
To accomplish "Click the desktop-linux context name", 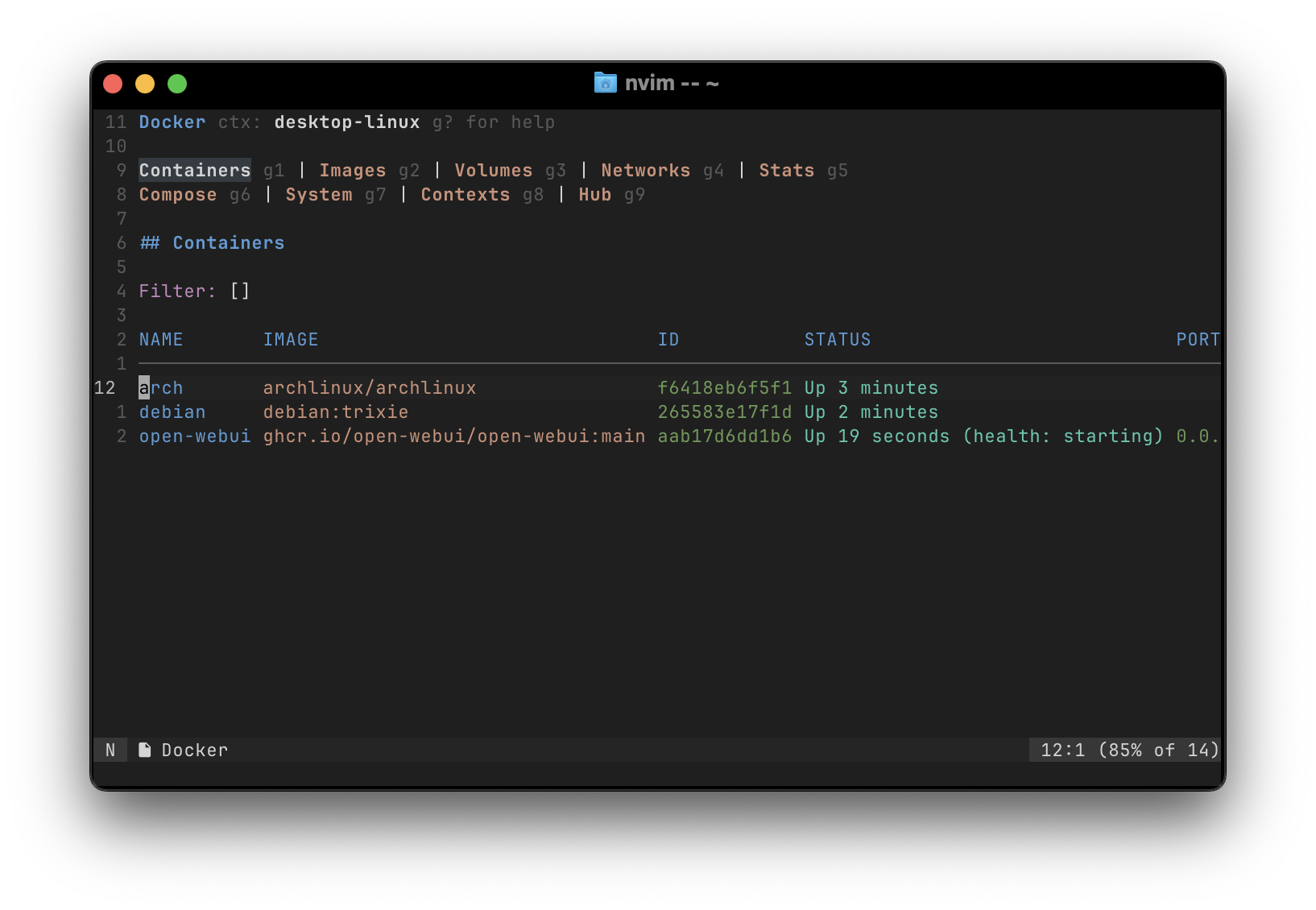I will tap(347, 122).
